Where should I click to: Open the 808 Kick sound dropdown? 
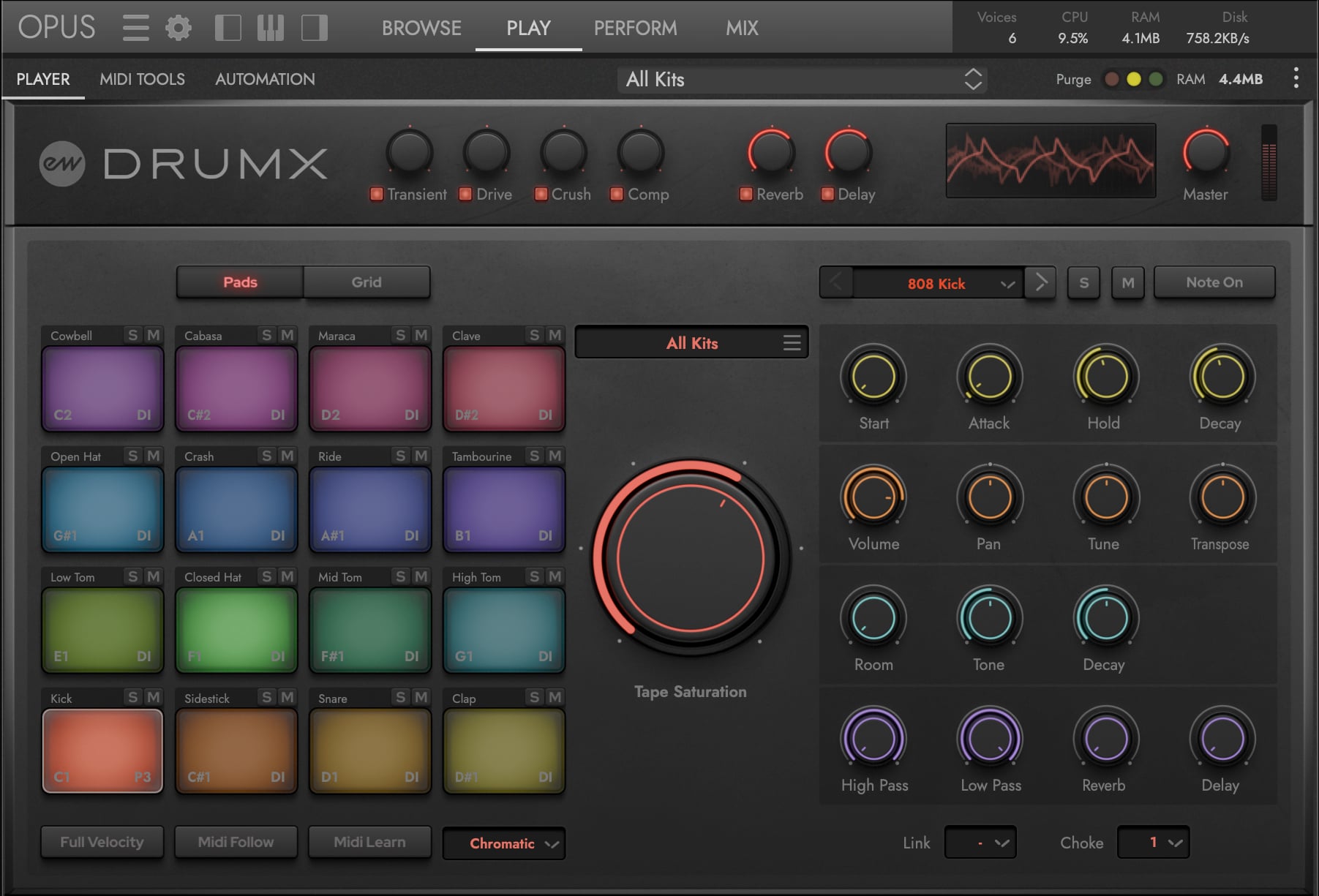click(x=938, y=283)
